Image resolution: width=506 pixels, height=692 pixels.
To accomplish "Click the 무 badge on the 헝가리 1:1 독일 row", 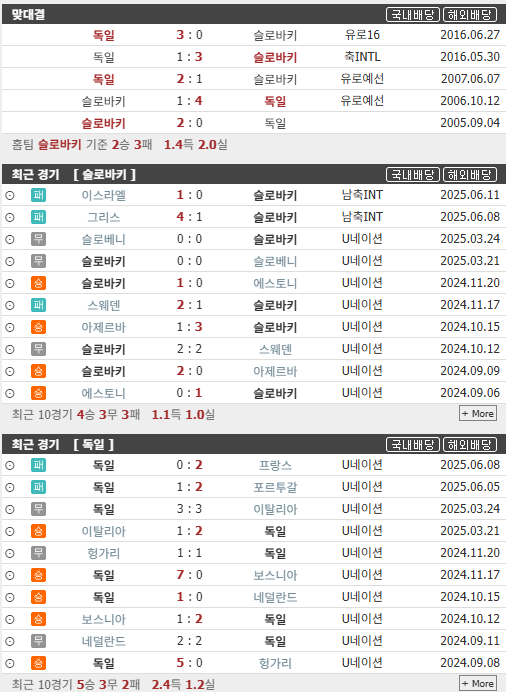I will (x=38, y=553).
